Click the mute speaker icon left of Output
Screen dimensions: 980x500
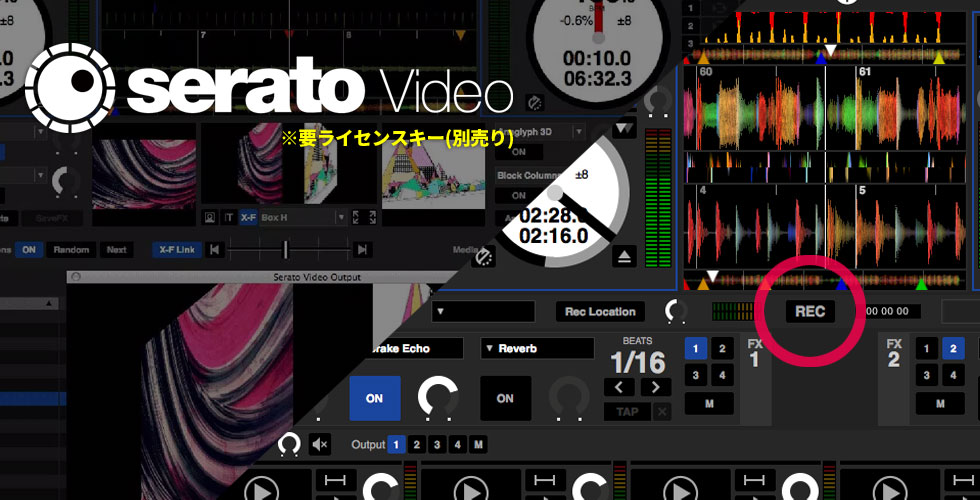pos(321,445)
